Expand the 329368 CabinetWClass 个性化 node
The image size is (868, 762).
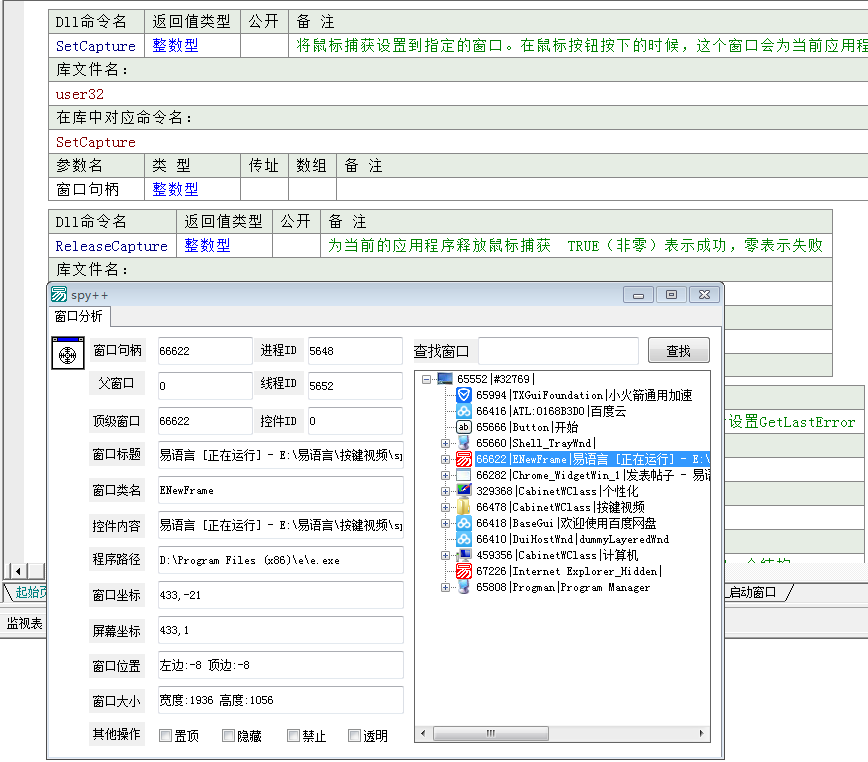tap(445, 491)
